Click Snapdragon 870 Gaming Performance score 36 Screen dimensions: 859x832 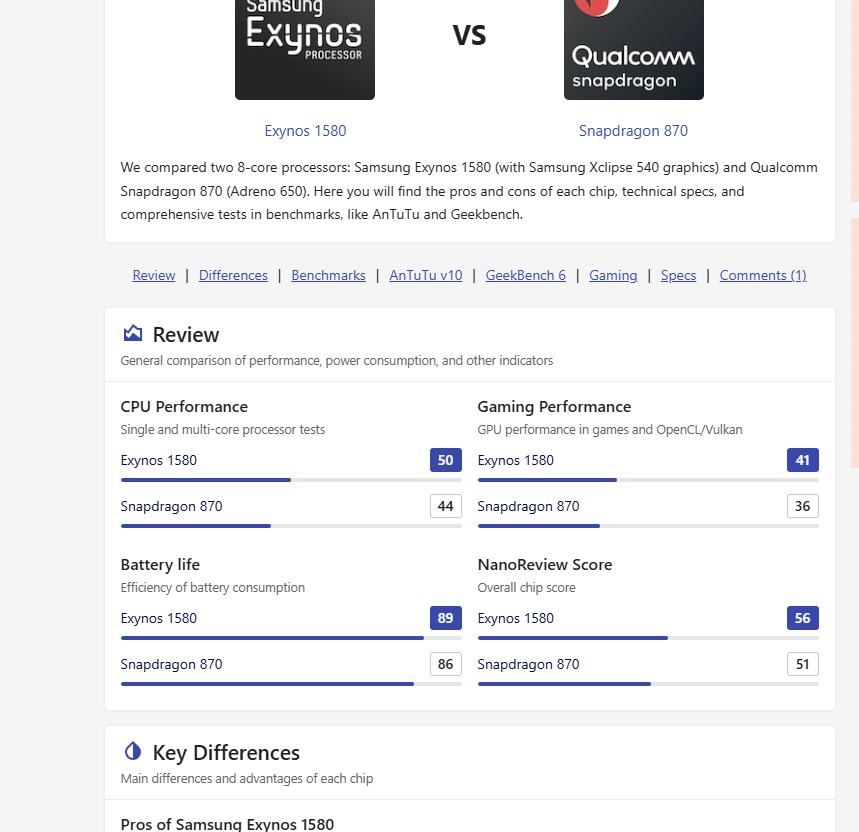[x=803, y=506]
